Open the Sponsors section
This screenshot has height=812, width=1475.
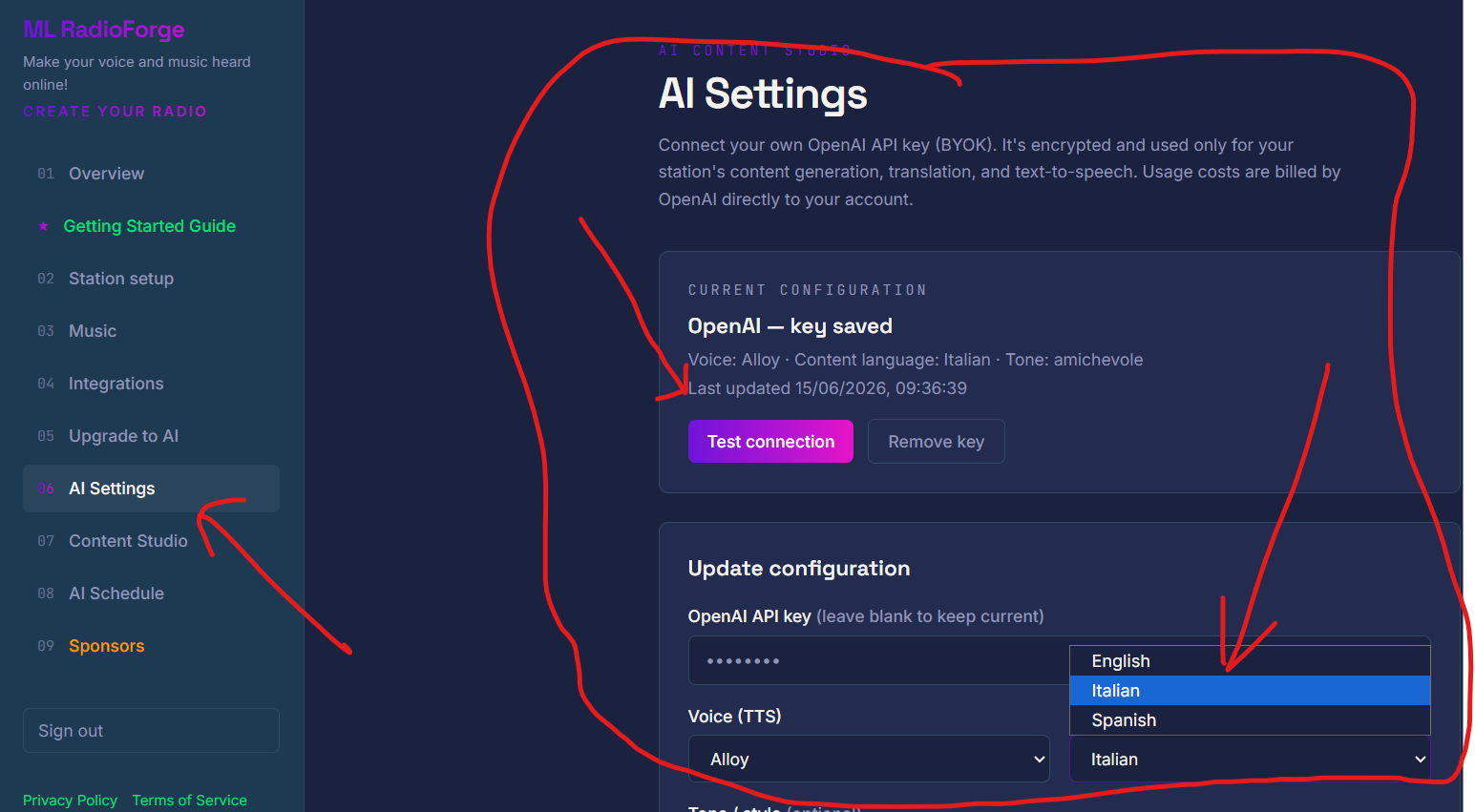click(x=151, y=646)
